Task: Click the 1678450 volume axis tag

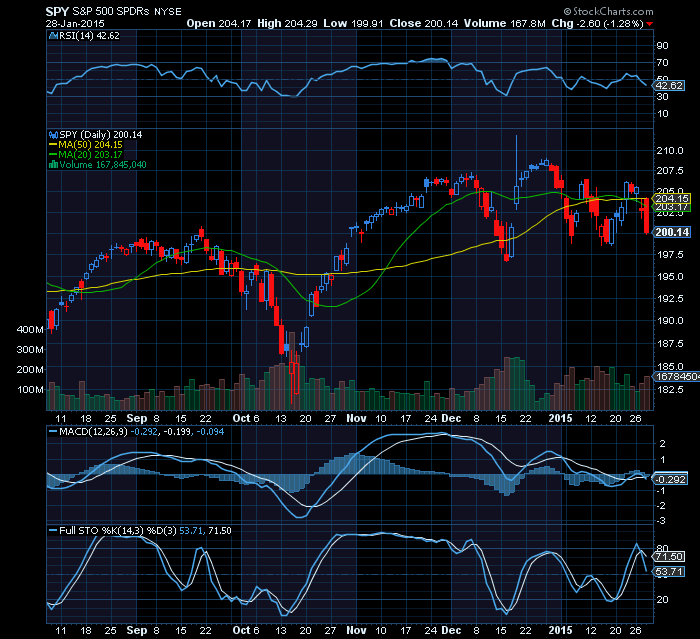Action: click(x=676, y=377)
